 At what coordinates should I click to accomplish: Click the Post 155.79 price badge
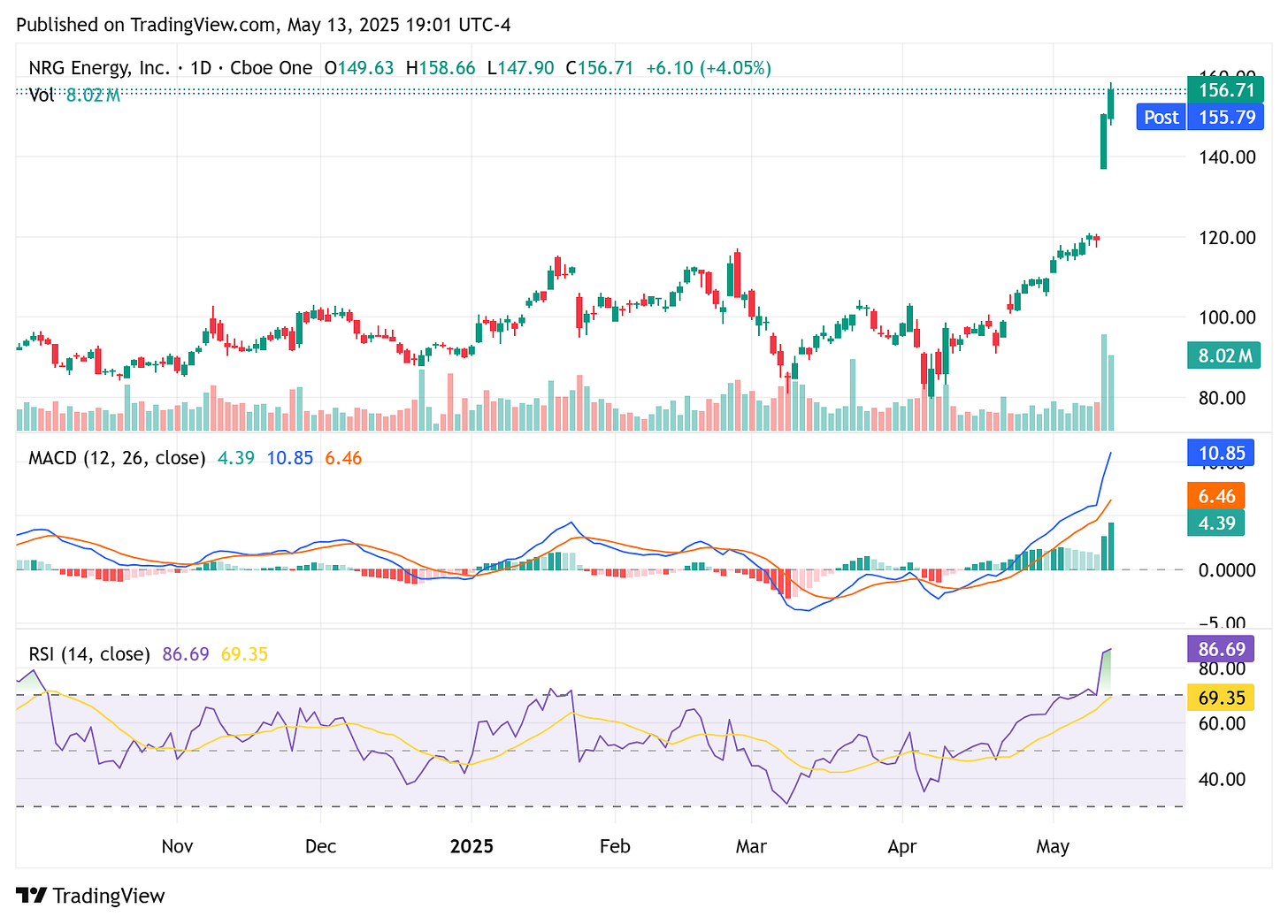[x=1198, y=116]
